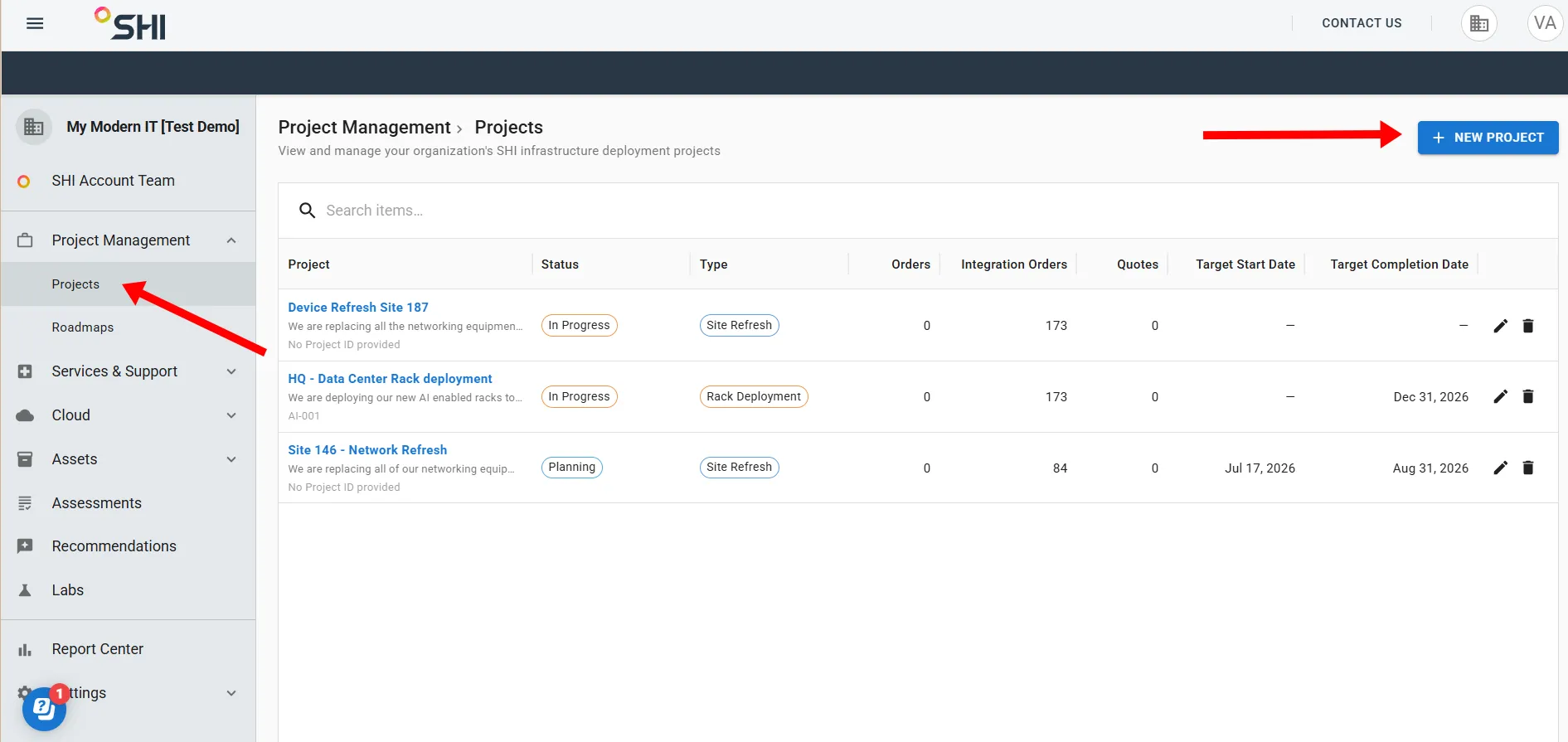Click the Dec 31, 2026 completion date
Image resolution: width=1568 pixels, height=742 pixels.
(x=1430, y=397)
